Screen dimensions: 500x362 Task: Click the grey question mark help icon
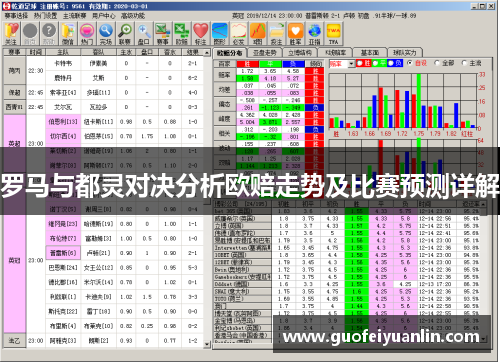[49, 33]
